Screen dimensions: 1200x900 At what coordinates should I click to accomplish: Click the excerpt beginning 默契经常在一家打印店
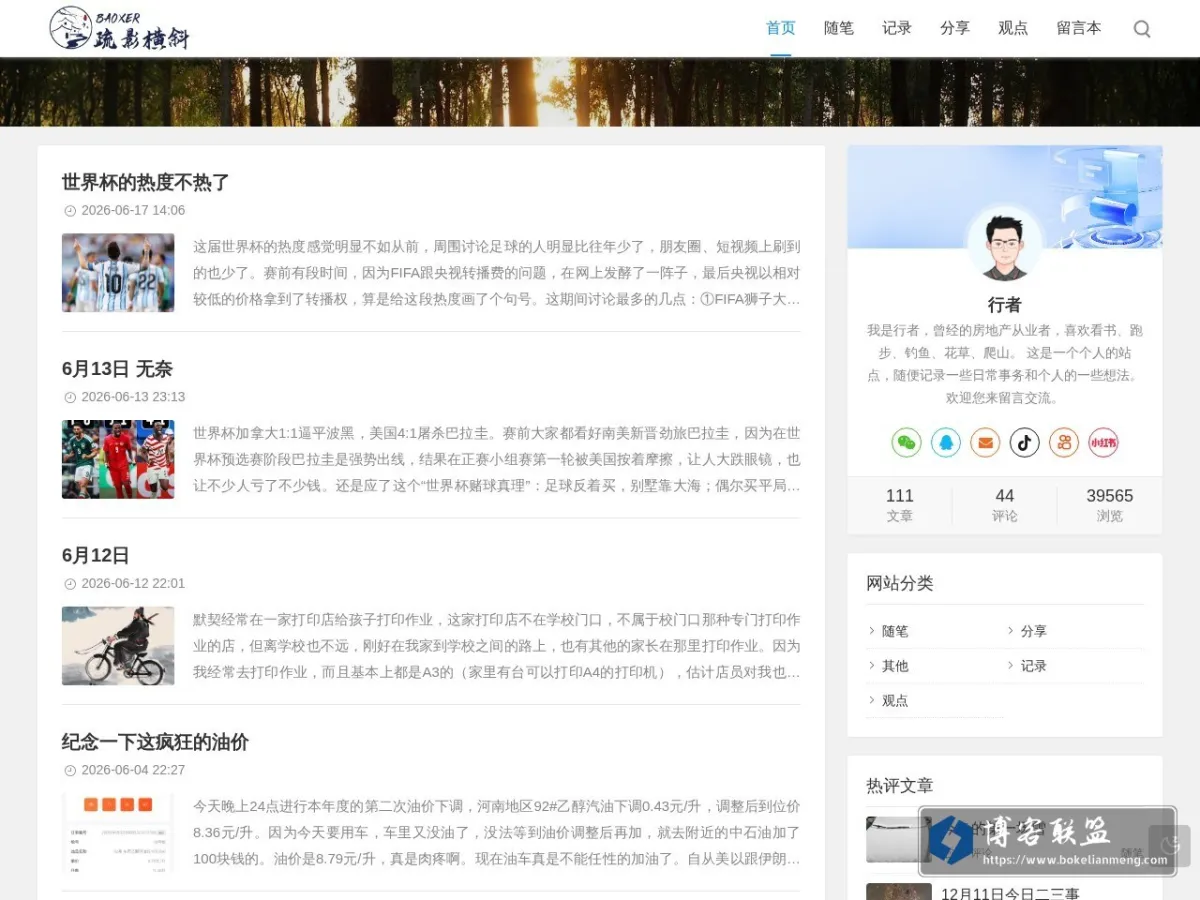(497, 646)
